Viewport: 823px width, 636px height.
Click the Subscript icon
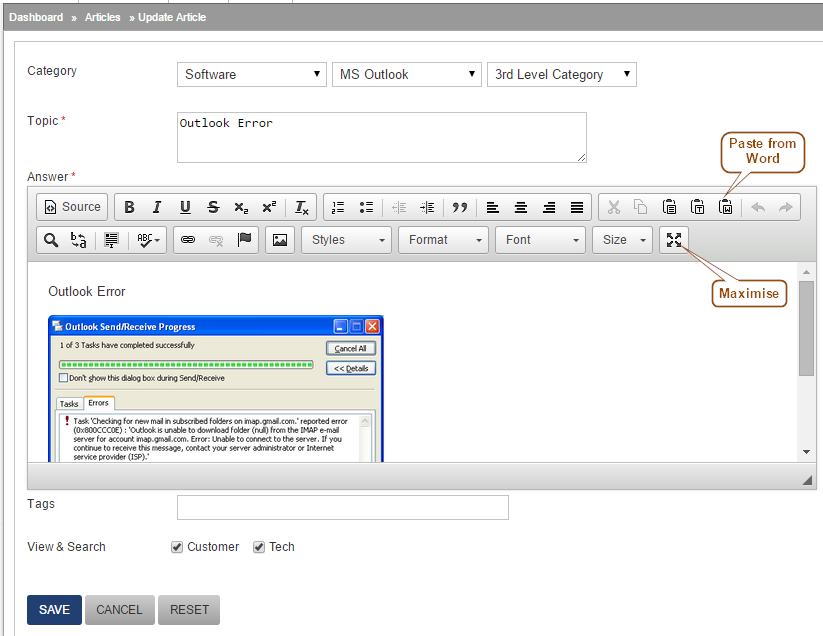[x=241, y=207]
